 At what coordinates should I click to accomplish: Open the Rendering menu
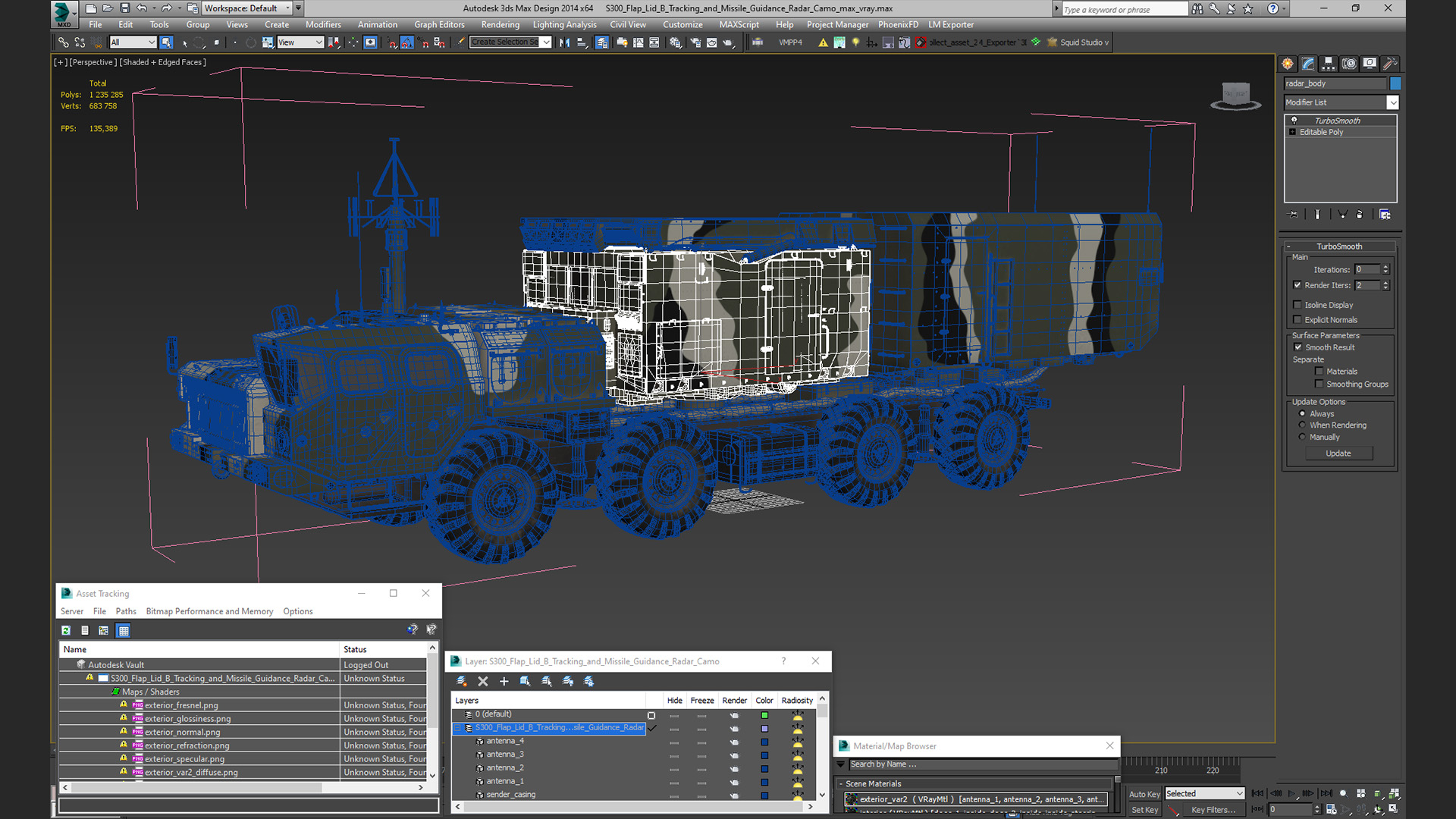tap(500, 25)
